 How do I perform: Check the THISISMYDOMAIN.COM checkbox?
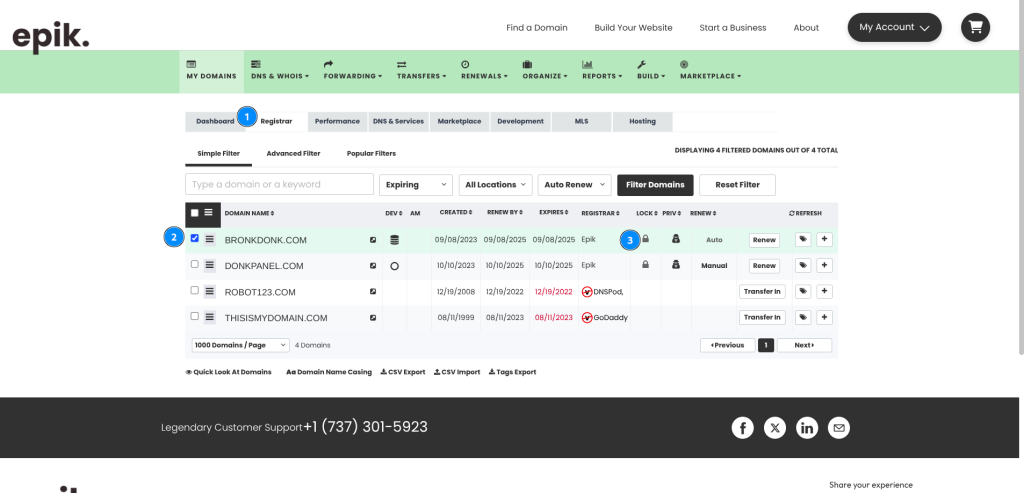195,316
